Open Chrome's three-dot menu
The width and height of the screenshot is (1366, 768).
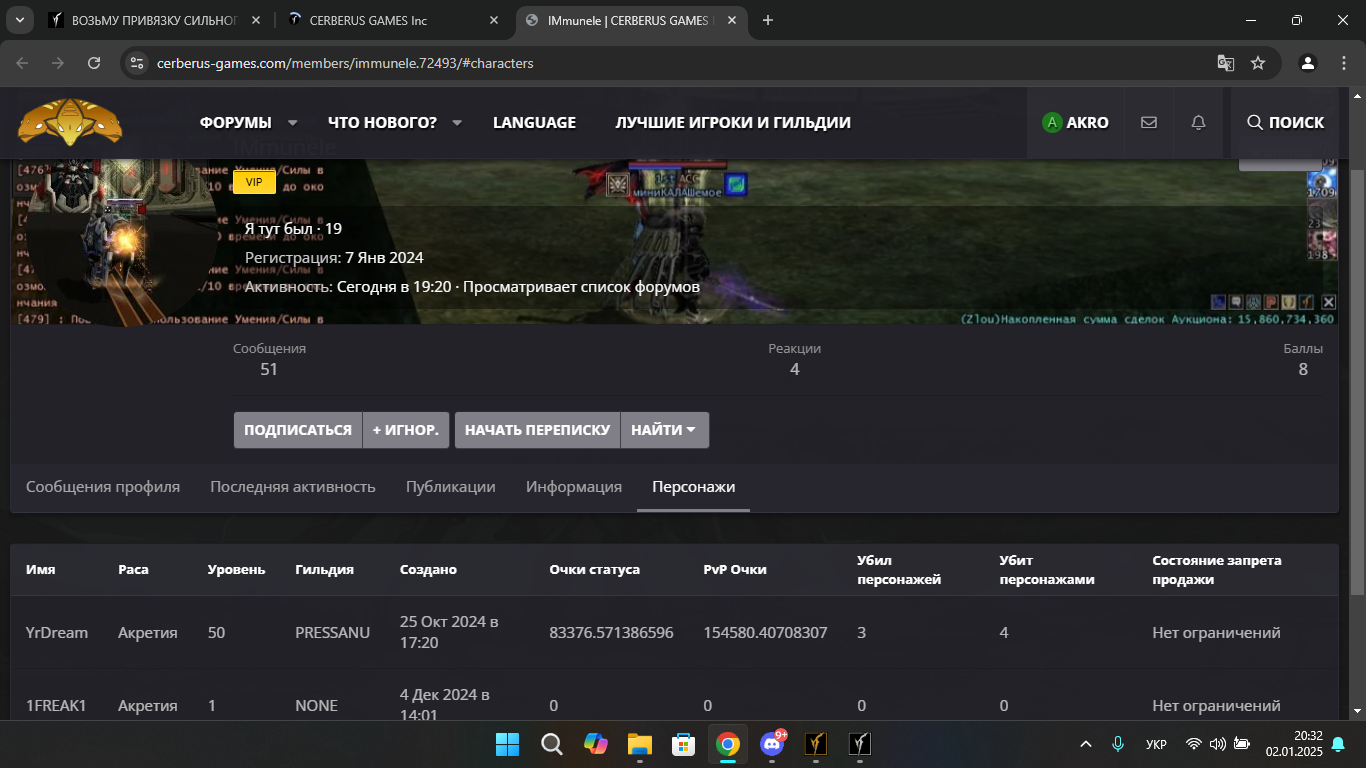point(1342,63)
